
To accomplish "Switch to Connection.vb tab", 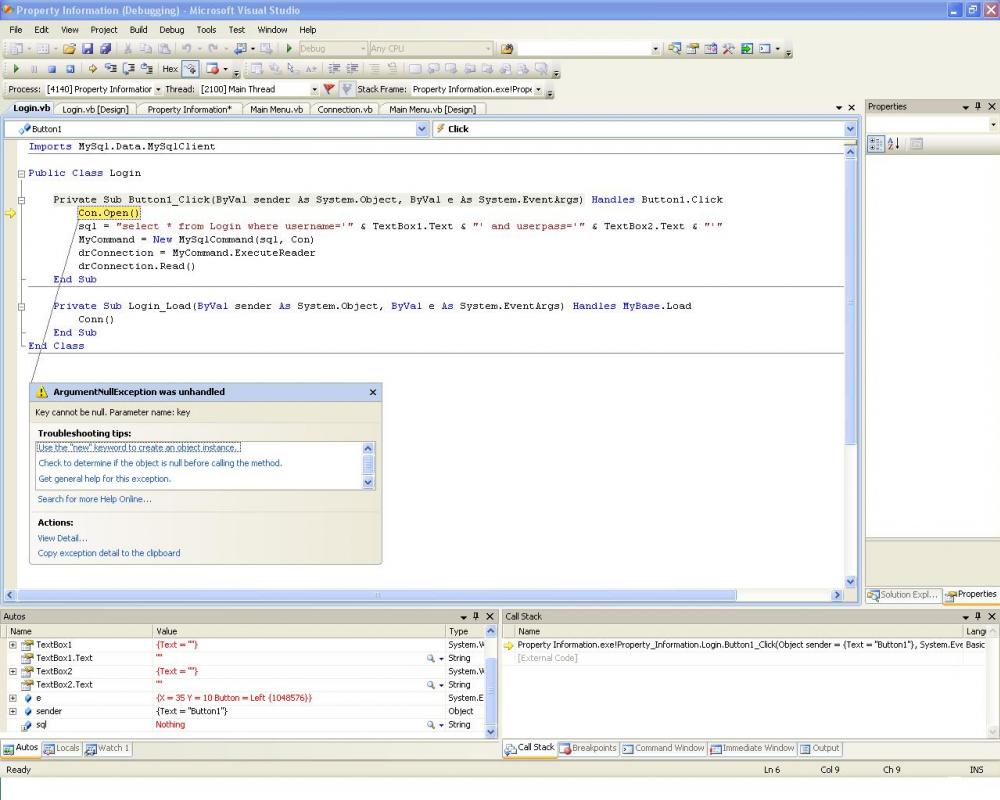I will 345,110.
